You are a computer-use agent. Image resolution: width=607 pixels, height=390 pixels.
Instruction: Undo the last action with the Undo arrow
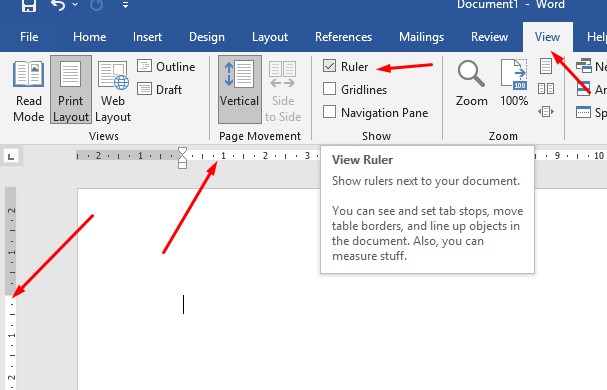[x=57, y=5]
